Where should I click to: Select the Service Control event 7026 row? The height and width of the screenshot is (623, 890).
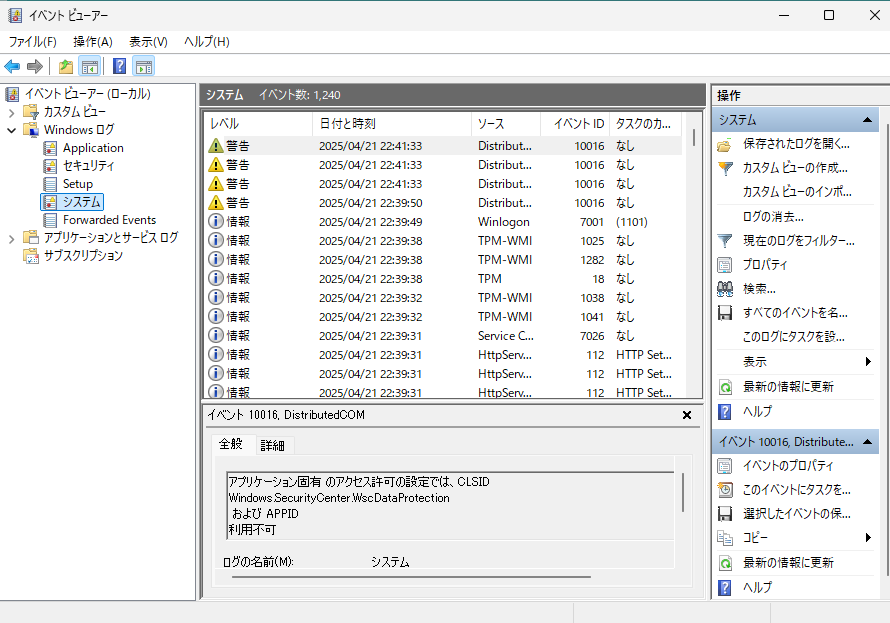coord(443,336)
